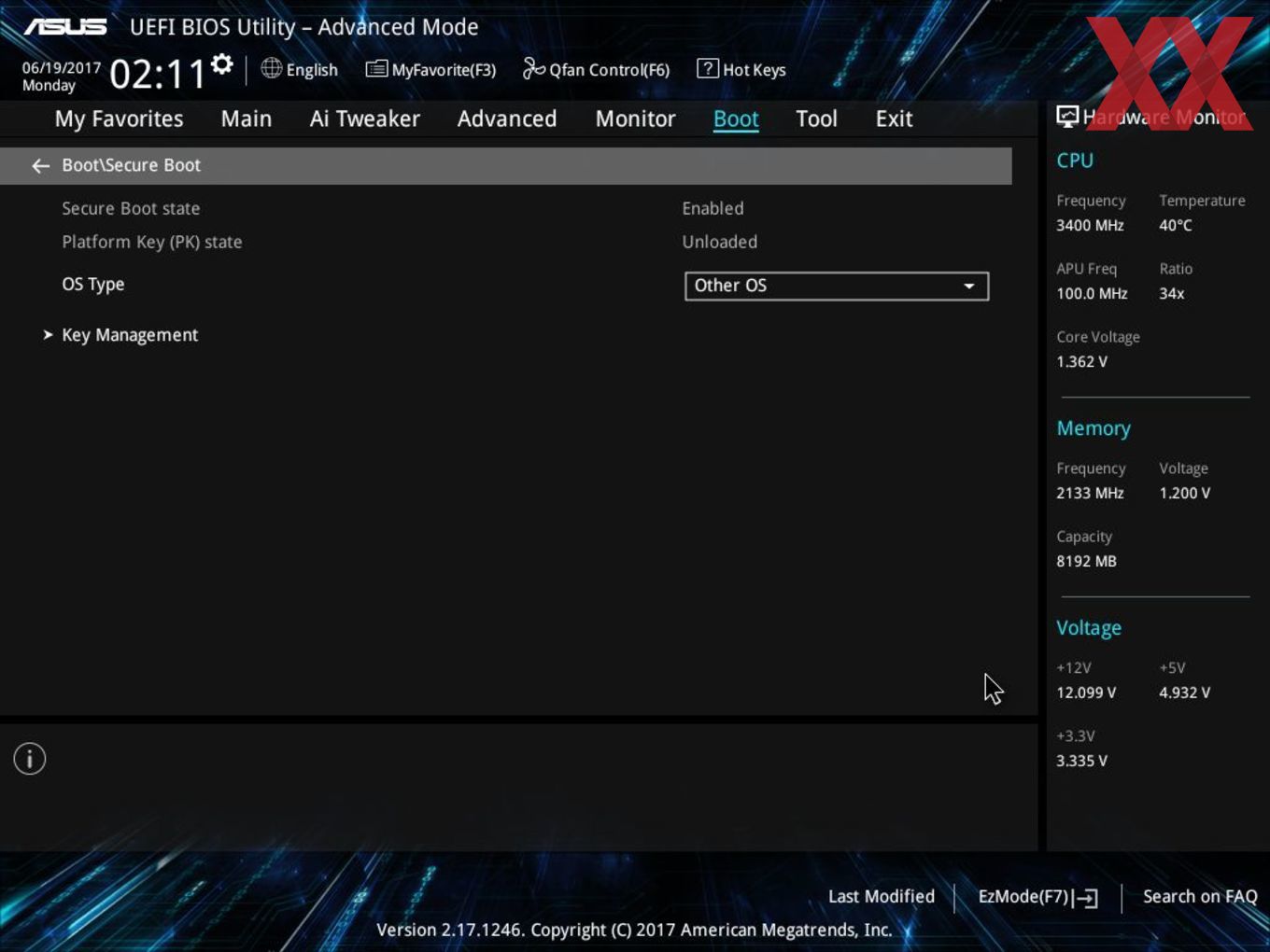The height and width of the screenshot is (952, 1270).
Task: Click the Boot\Secure Boot breadcrumb text
Action: tap(132, 165)
